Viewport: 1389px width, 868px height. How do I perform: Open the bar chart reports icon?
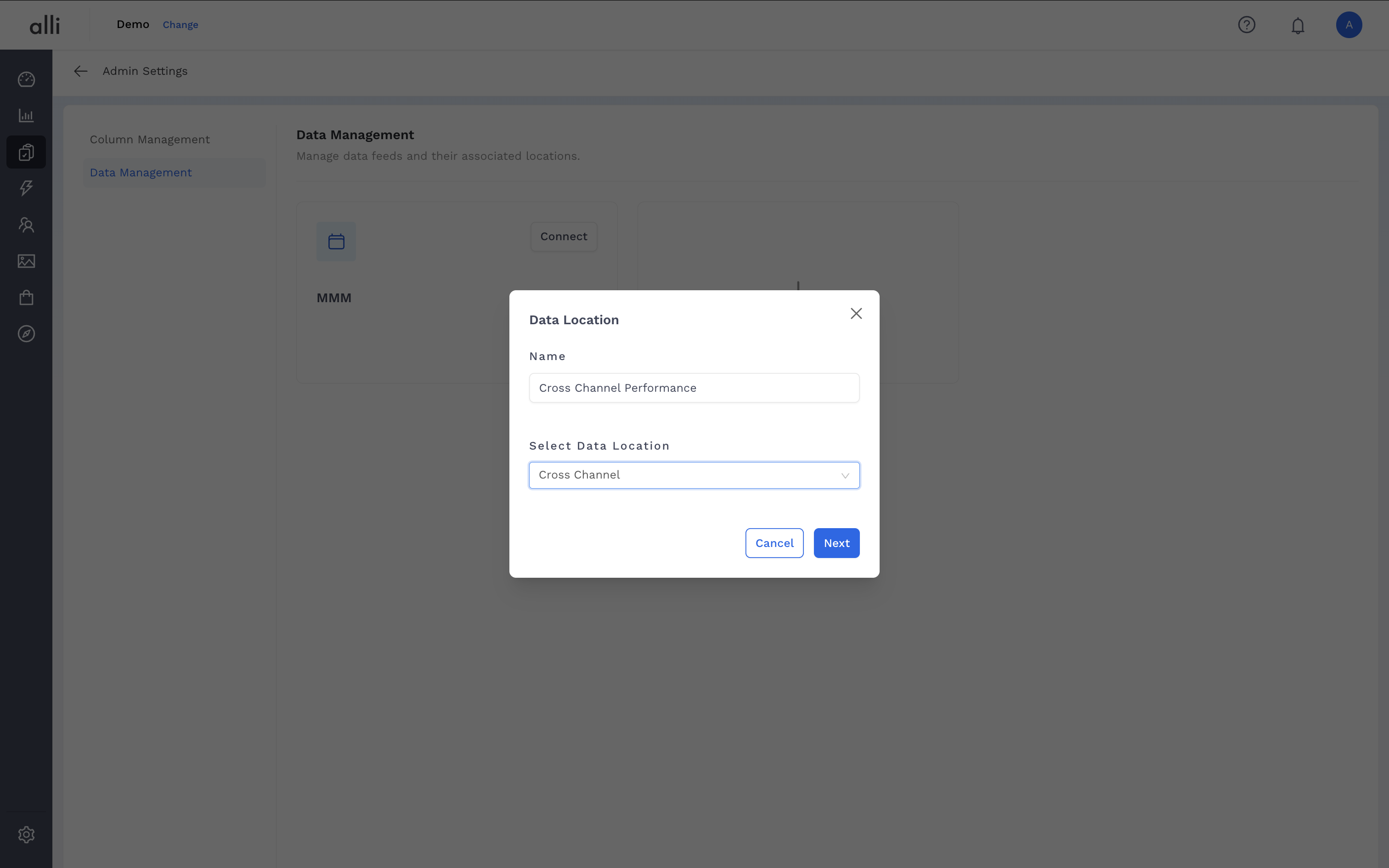(x=26, y=115)
